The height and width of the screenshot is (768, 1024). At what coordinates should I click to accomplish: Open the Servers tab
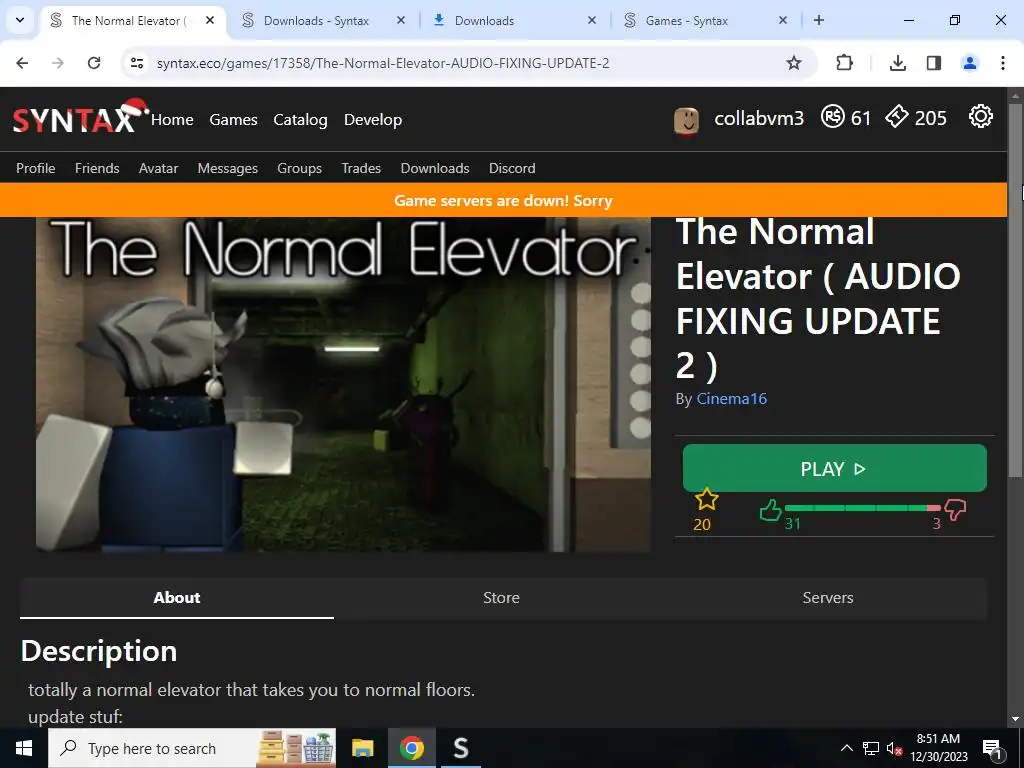tap(827, 598)
